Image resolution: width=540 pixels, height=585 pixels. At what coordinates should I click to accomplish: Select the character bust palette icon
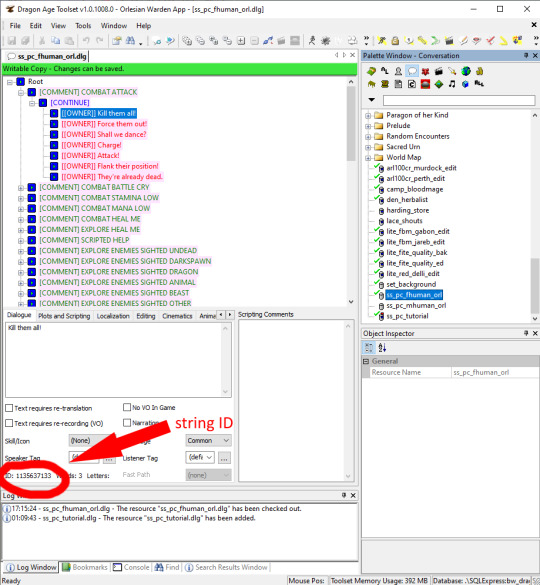pyautogui.click(x=399, y=71)
